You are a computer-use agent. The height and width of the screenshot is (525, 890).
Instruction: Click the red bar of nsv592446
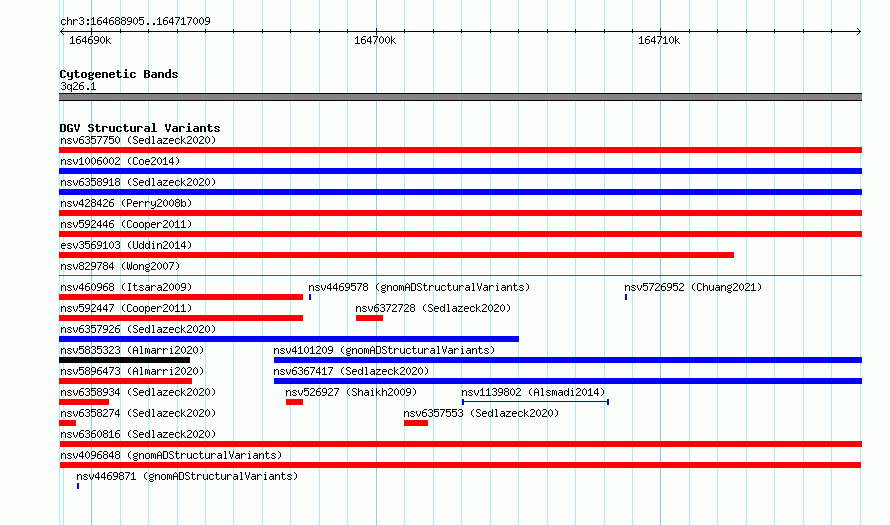460,234
